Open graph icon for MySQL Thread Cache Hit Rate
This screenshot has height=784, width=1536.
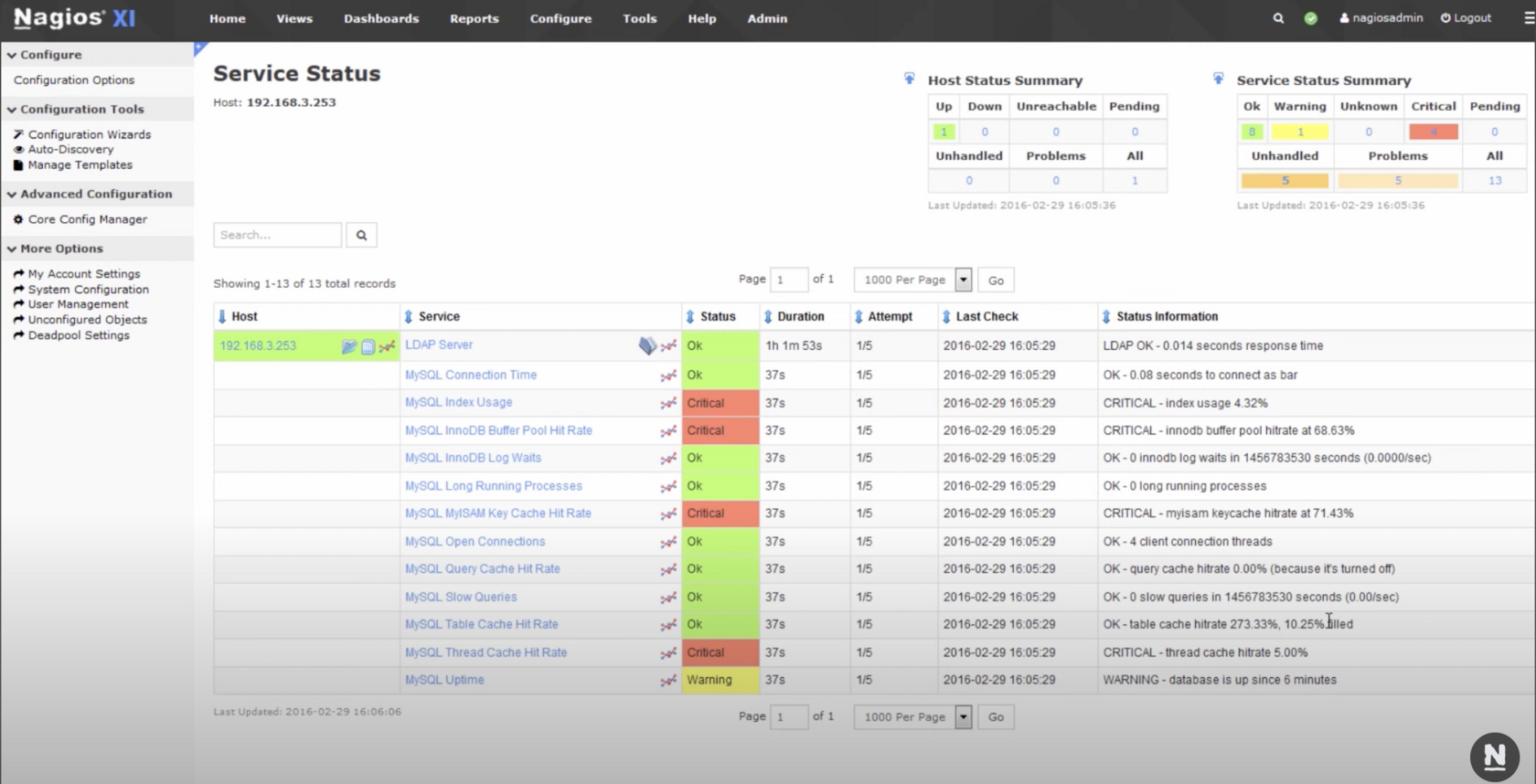point(668,652)
